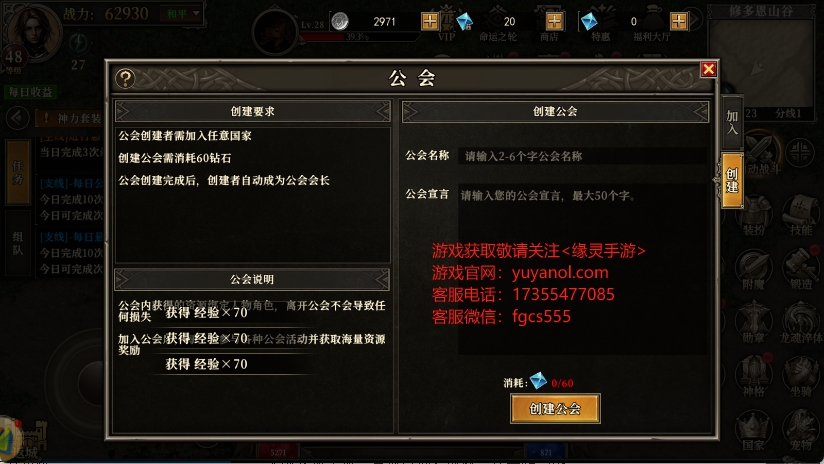Viewport: 824px width, 464px height.
Task: Open the 组队 team side tab
Action: 18,243
